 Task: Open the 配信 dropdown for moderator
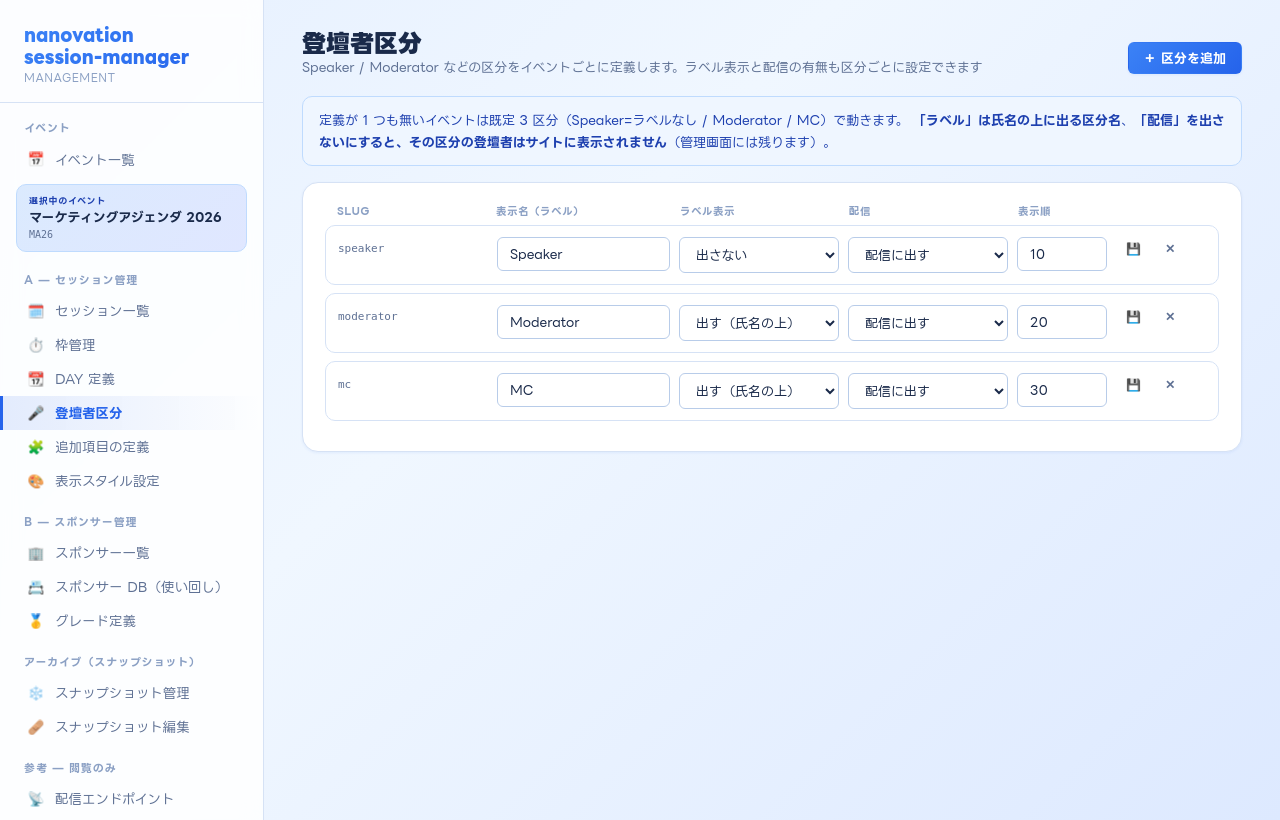click(x=928, y=323)
